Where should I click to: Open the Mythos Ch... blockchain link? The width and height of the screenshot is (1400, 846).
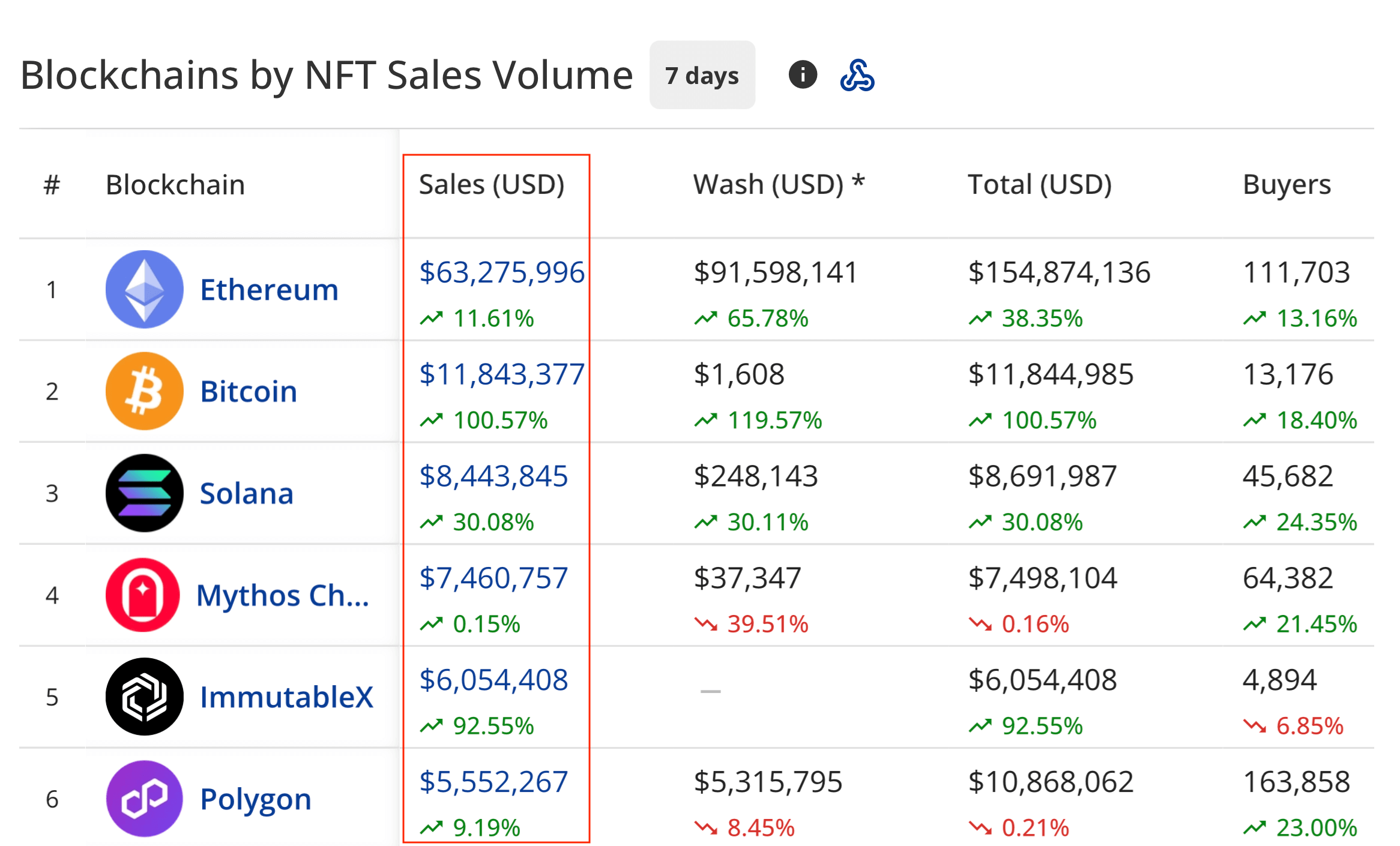pyautogui.click(x=282, y=596)
